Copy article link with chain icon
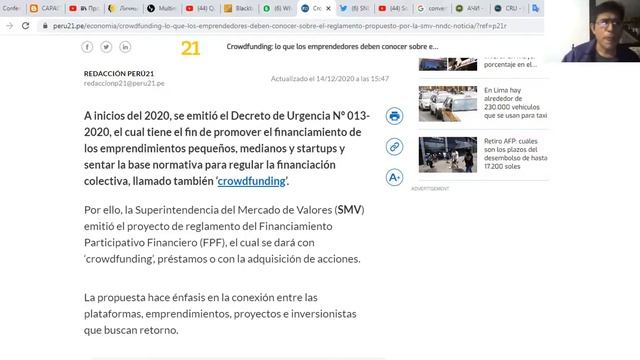This screenshot has height=360, width=640. pos(394,147)
